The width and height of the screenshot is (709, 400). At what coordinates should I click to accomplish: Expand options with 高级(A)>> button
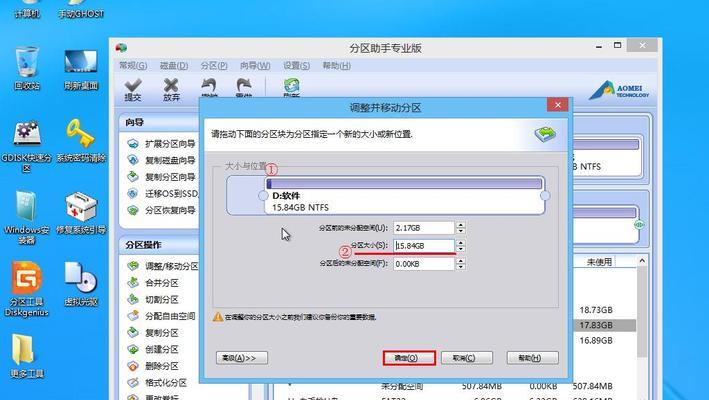tap(242, 358)
